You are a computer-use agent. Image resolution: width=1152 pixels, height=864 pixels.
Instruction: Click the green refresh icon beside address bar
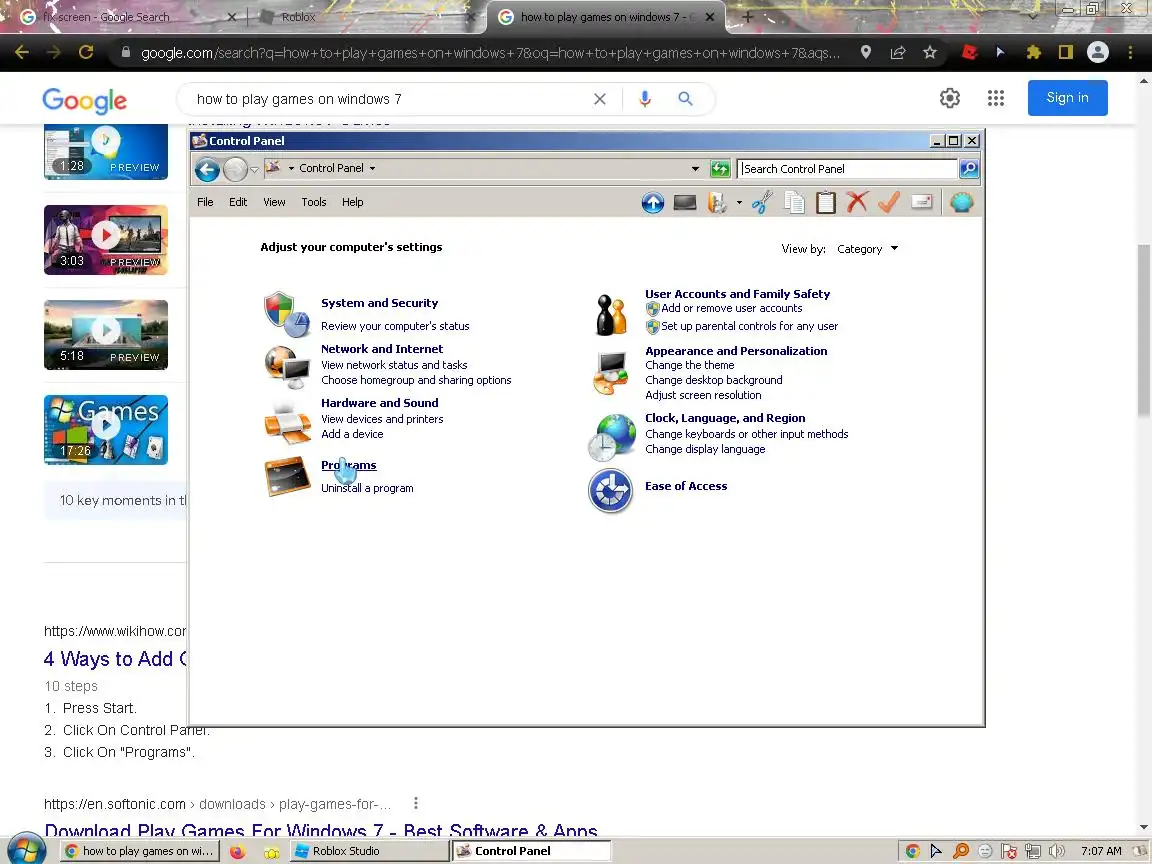pyautogui.click(x=720, y=169)
